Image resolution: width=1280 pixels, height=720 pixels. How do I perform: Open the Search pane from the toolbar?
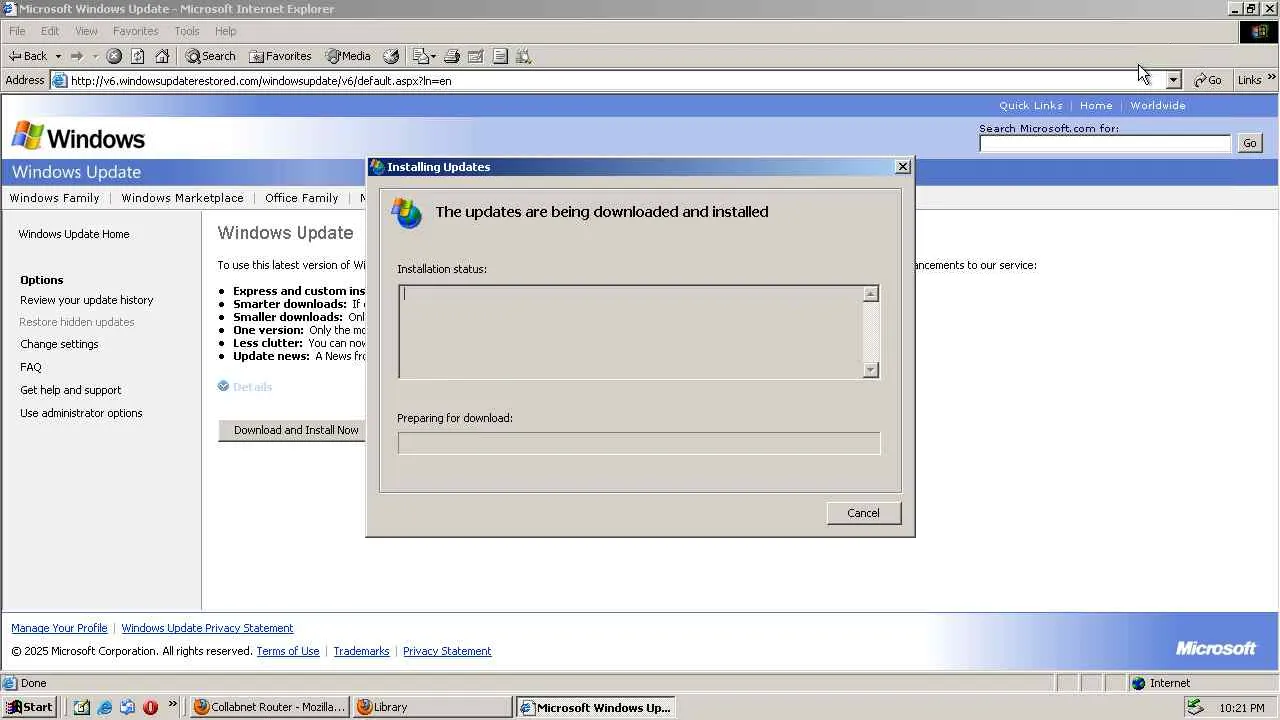coord(210,56)
